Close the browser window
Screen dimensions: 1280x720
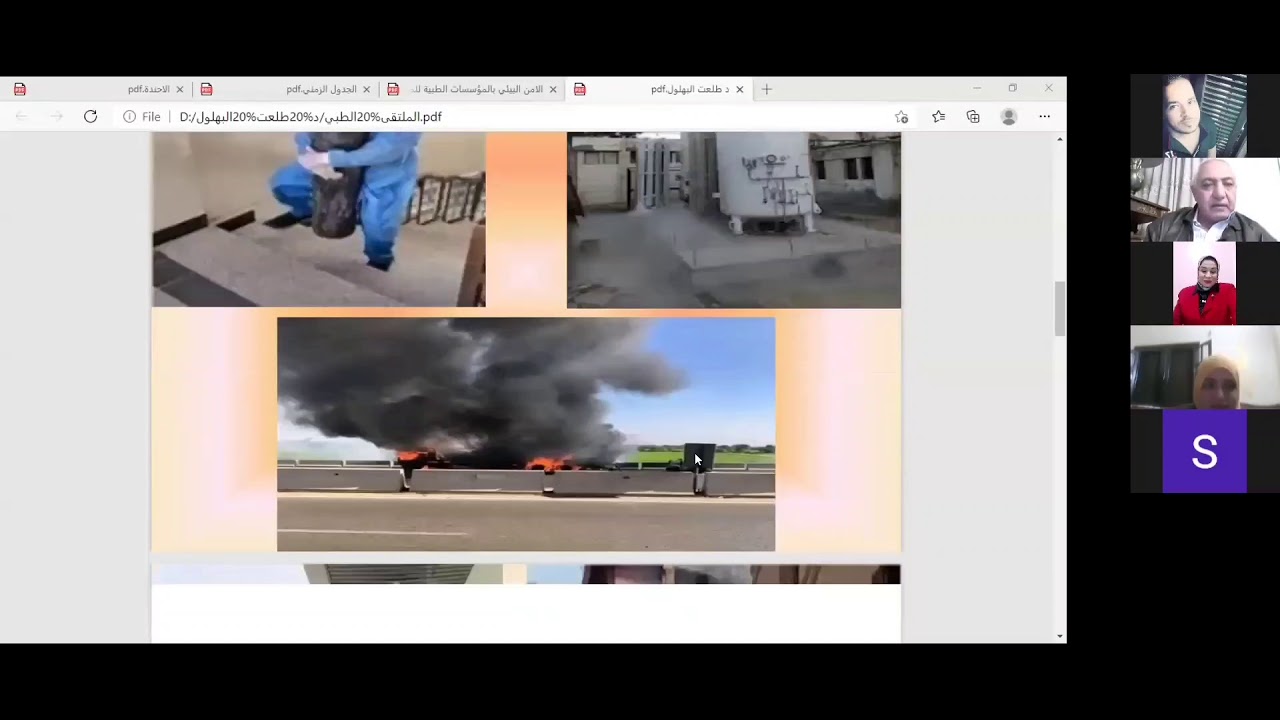(1048, 88)
